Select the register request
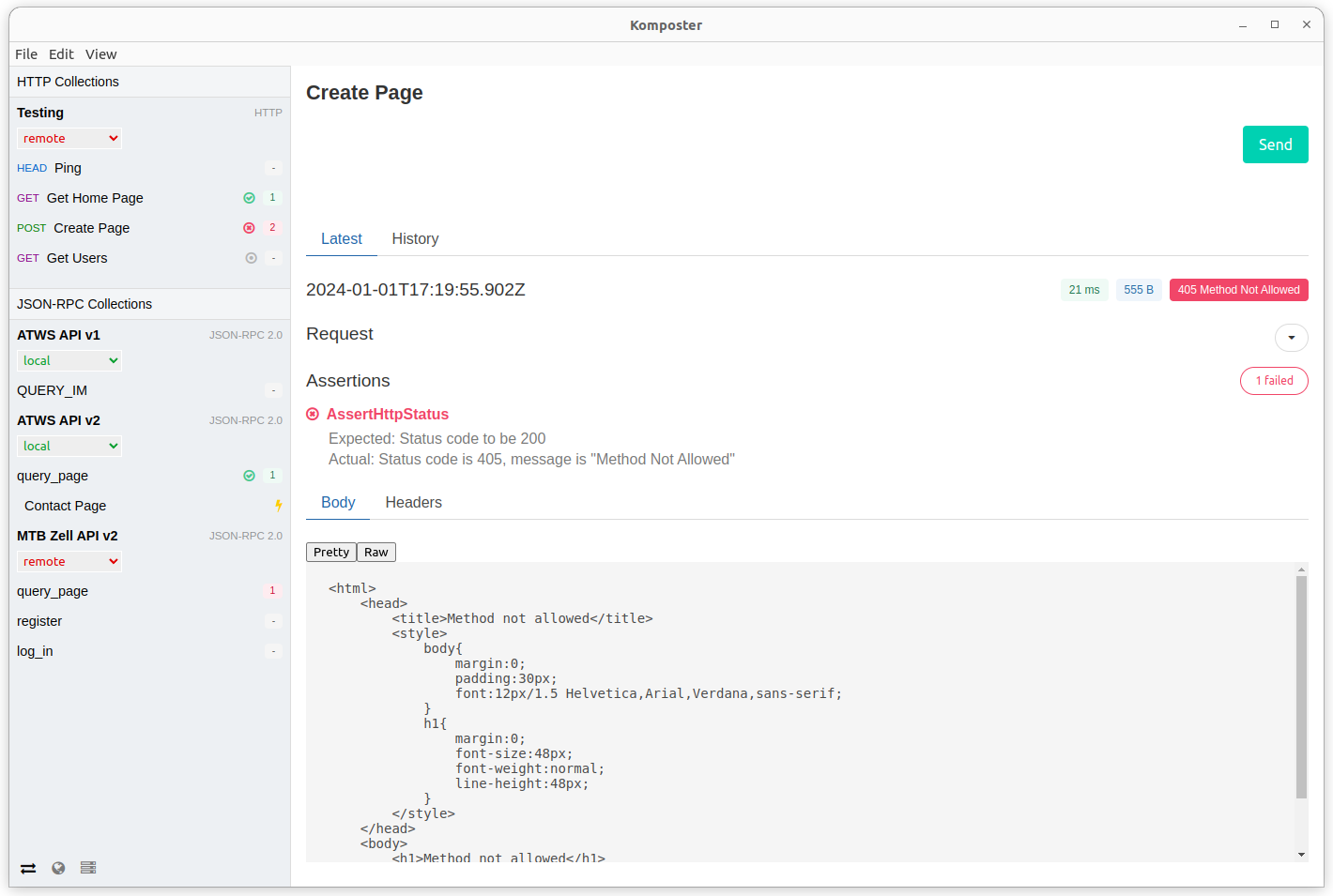Image resolution: width=1333 pixels, height=896 pixels. click(x=149, y=621)
